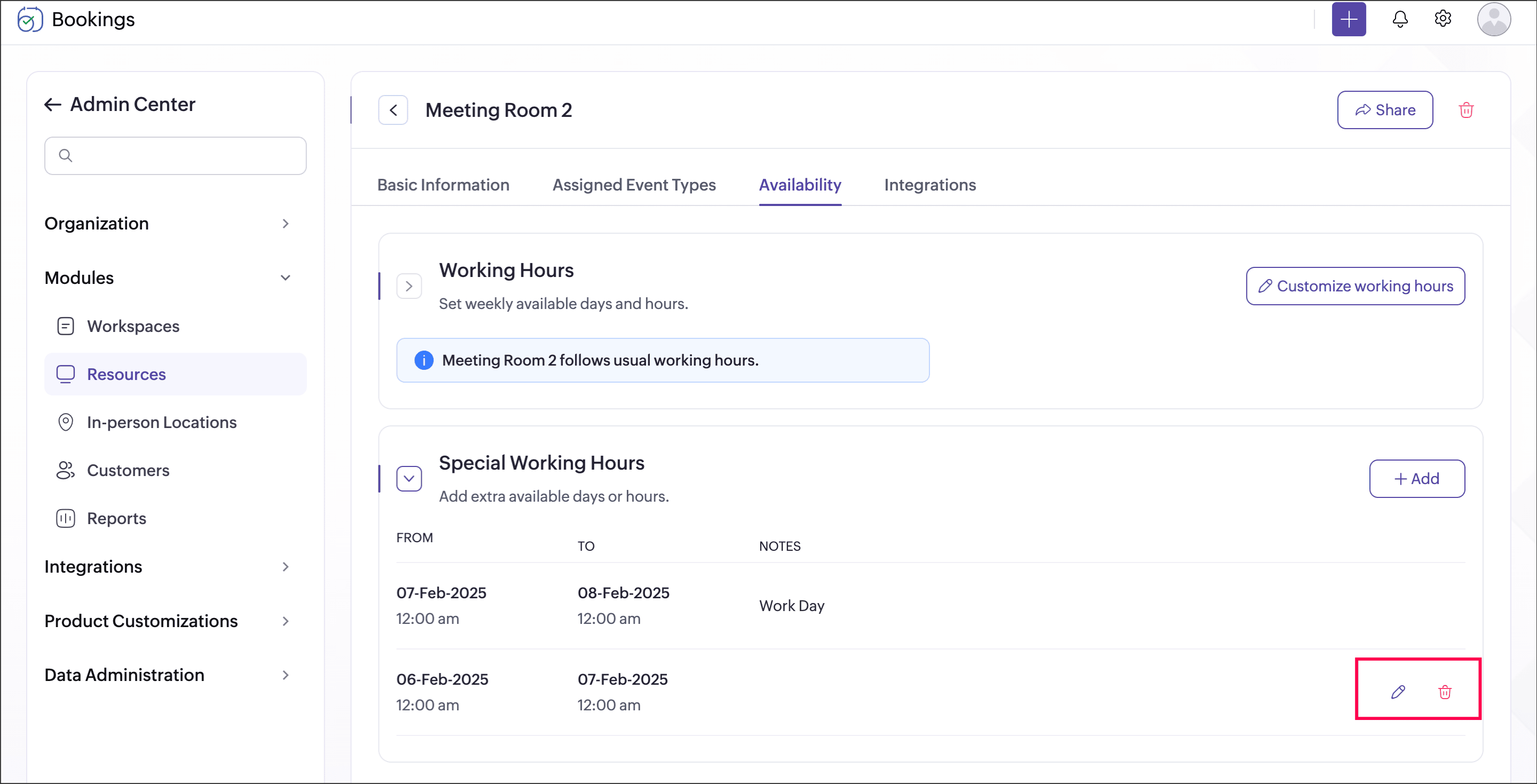Click the 08-Feb-2025 to date

tap(624, 593)
